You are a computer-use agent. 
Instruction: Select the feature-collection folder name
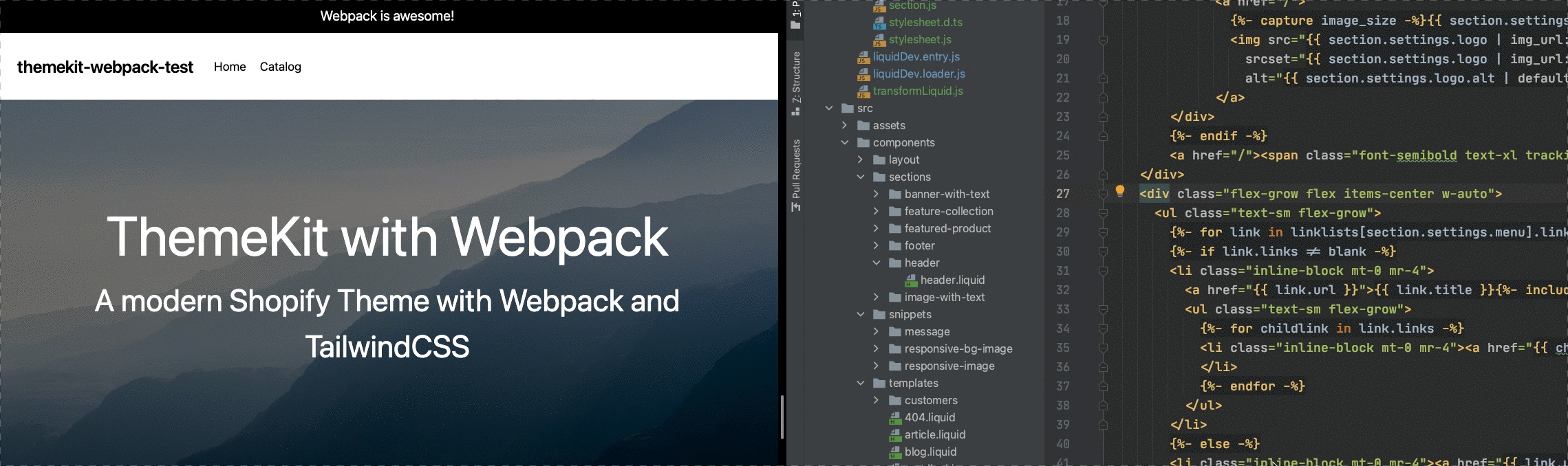tap(949, 211)
